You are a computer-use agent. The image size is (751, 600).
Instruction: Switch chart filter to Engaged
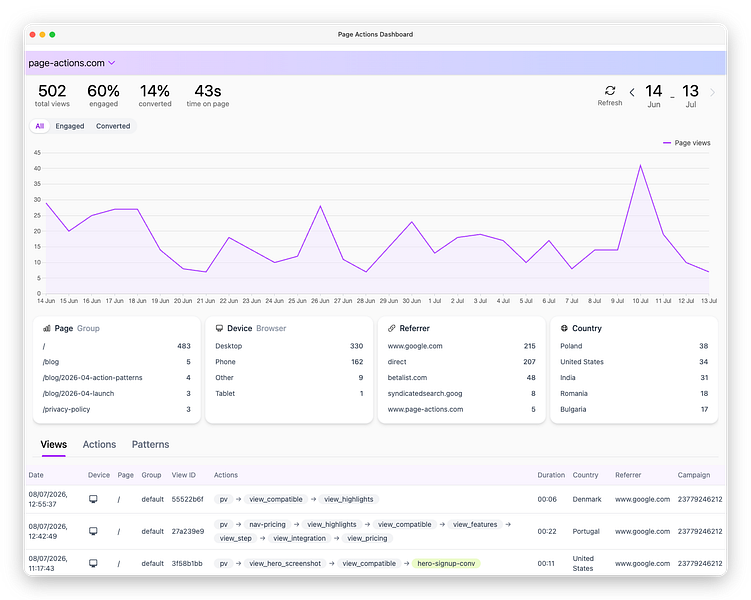(x=70, y=126)
